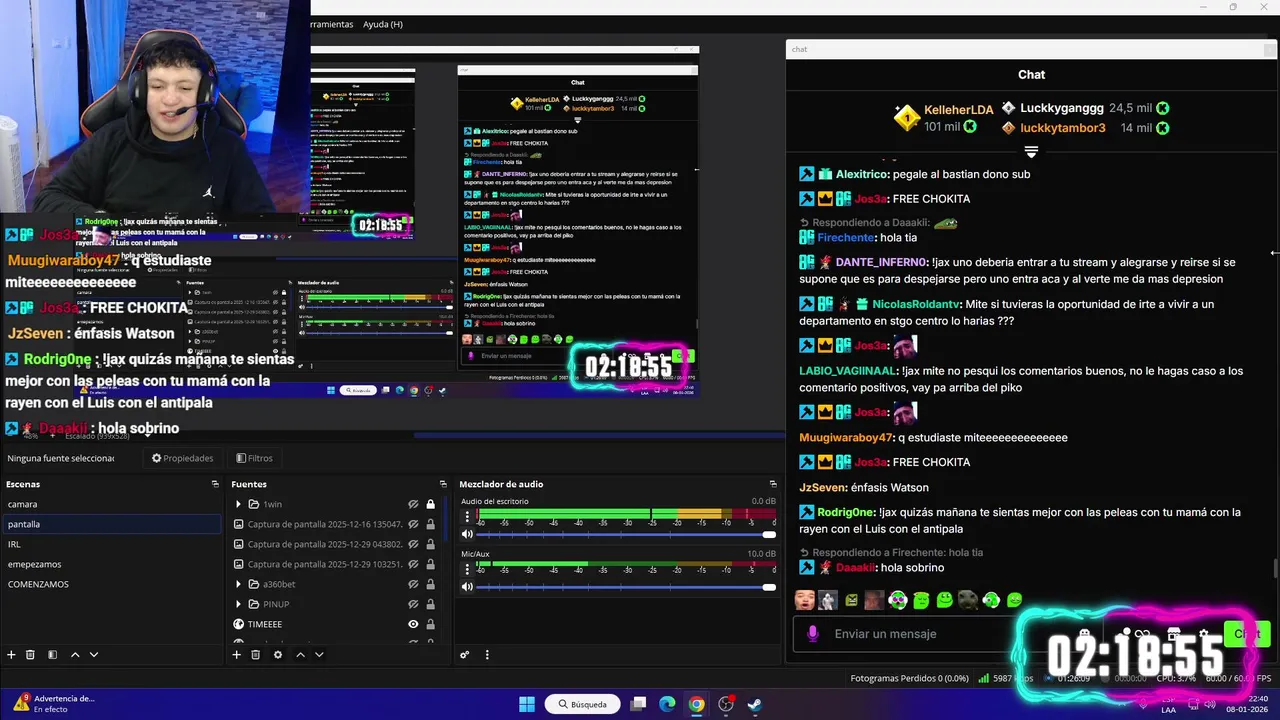Screen dimensions: 1280x720
Task: Add a new scene with plus icon
Action: (x=11, y=655)
